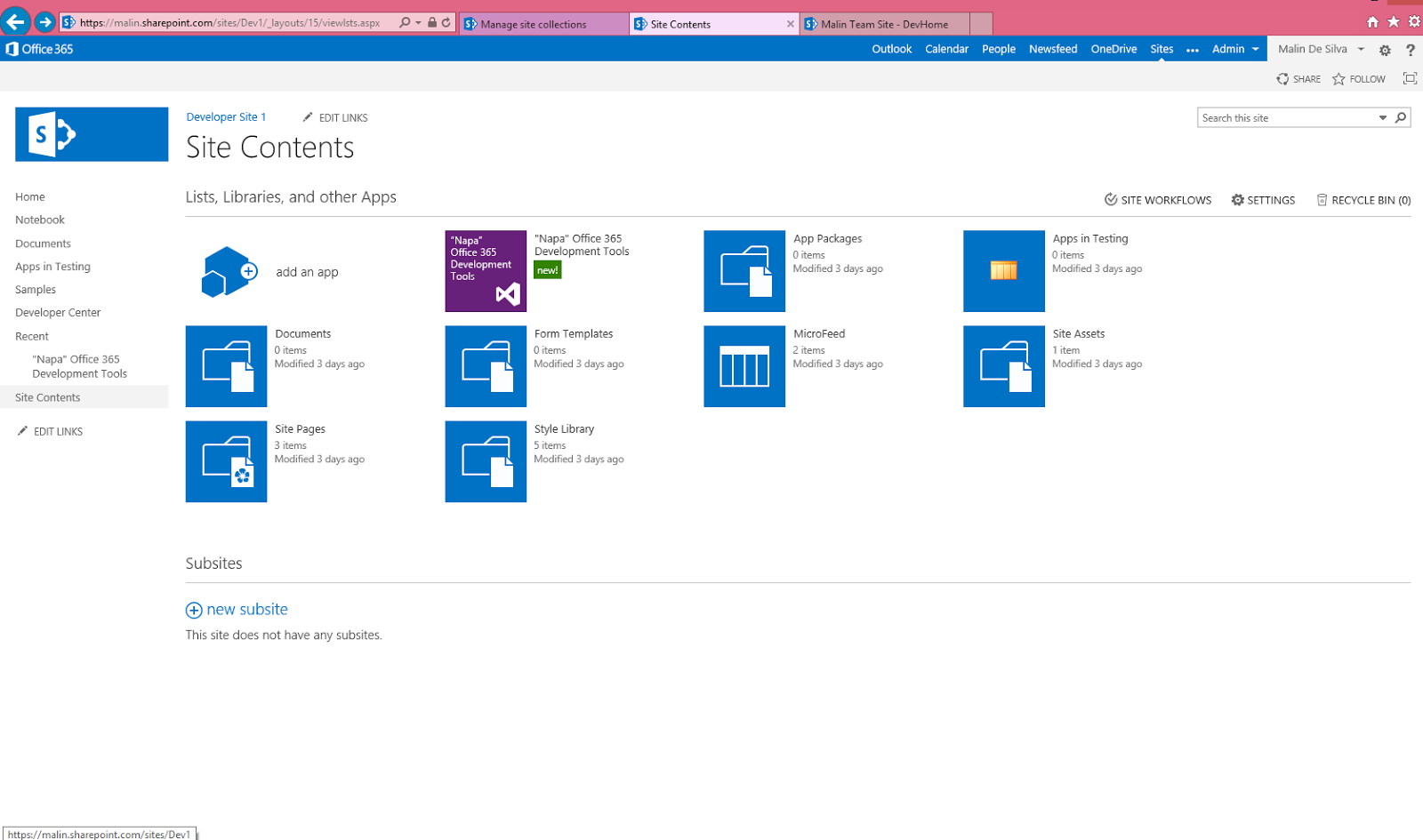Open the Office 365 settings gear

tap(1385, 50)
